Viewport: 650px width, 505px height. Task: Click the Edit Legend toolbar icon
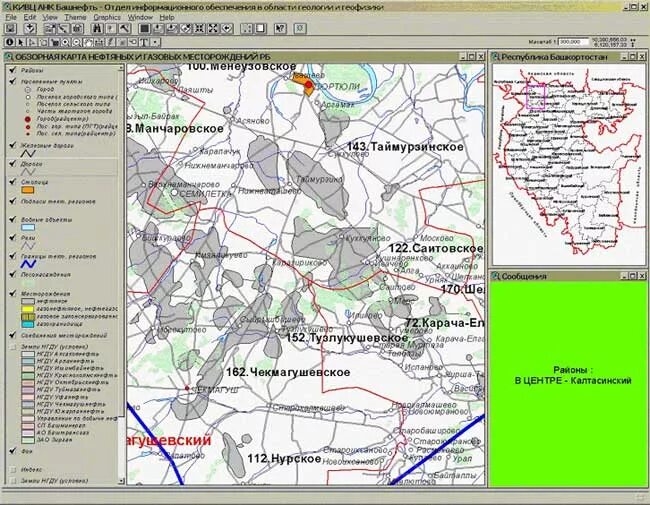click(63, 28)
